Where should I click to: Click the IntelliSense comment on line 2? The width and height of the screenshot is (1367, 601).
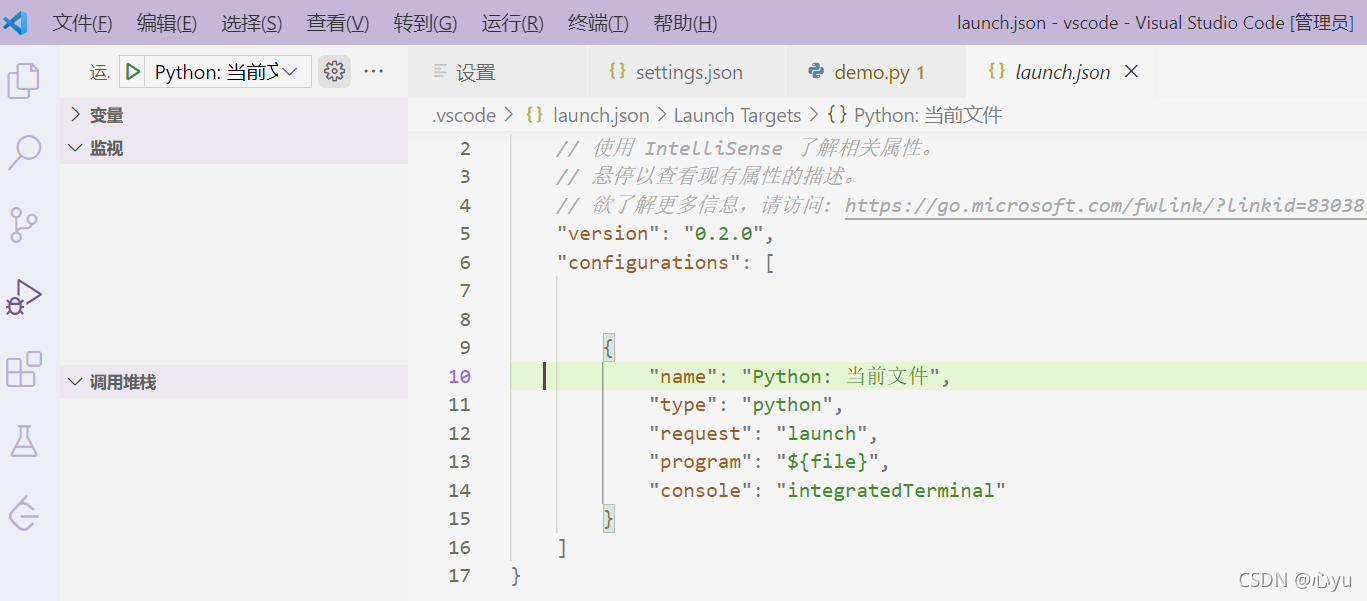coord(745,149)
